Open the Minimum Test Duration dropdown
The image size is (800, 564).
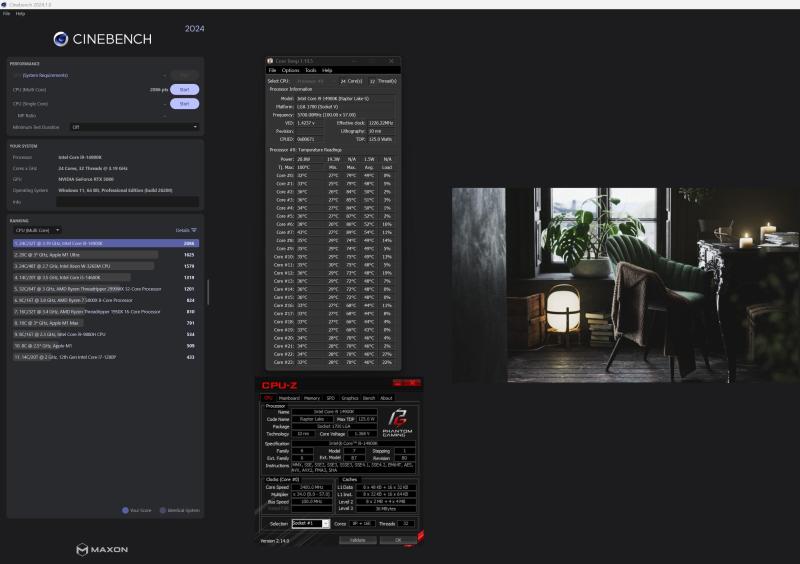pos(134,127)
